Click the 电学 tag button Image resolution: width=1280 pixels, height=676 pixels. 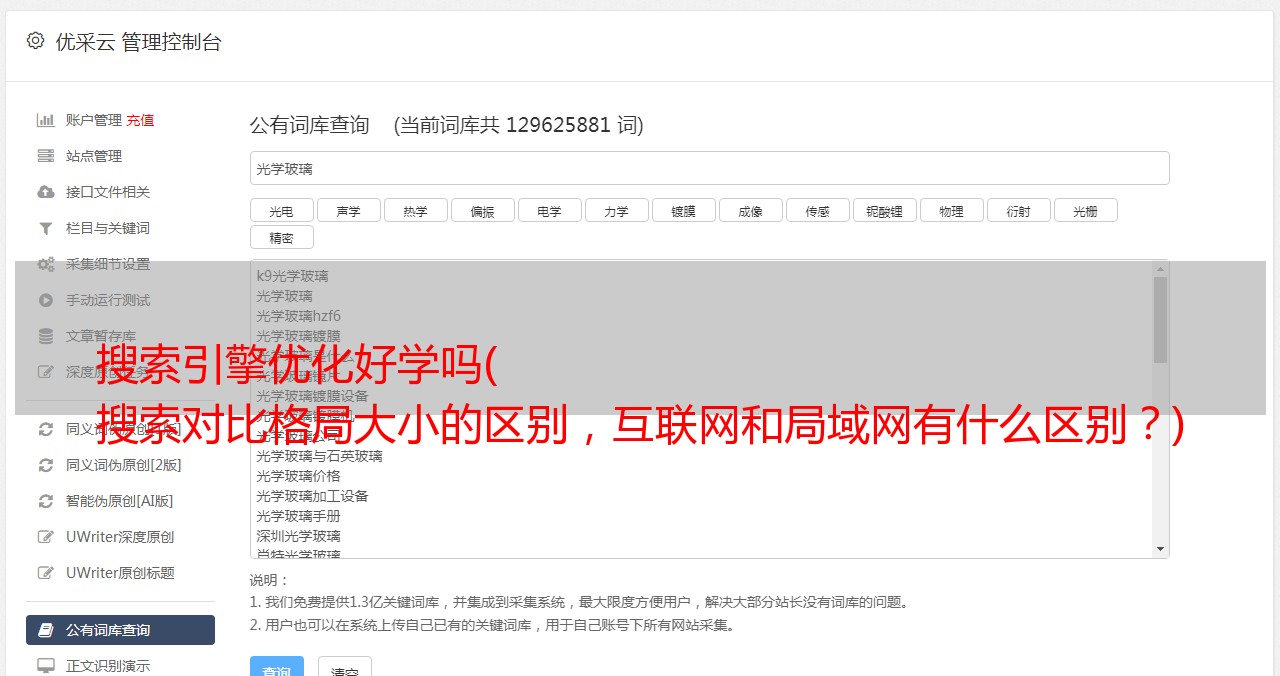click(549, 210)
